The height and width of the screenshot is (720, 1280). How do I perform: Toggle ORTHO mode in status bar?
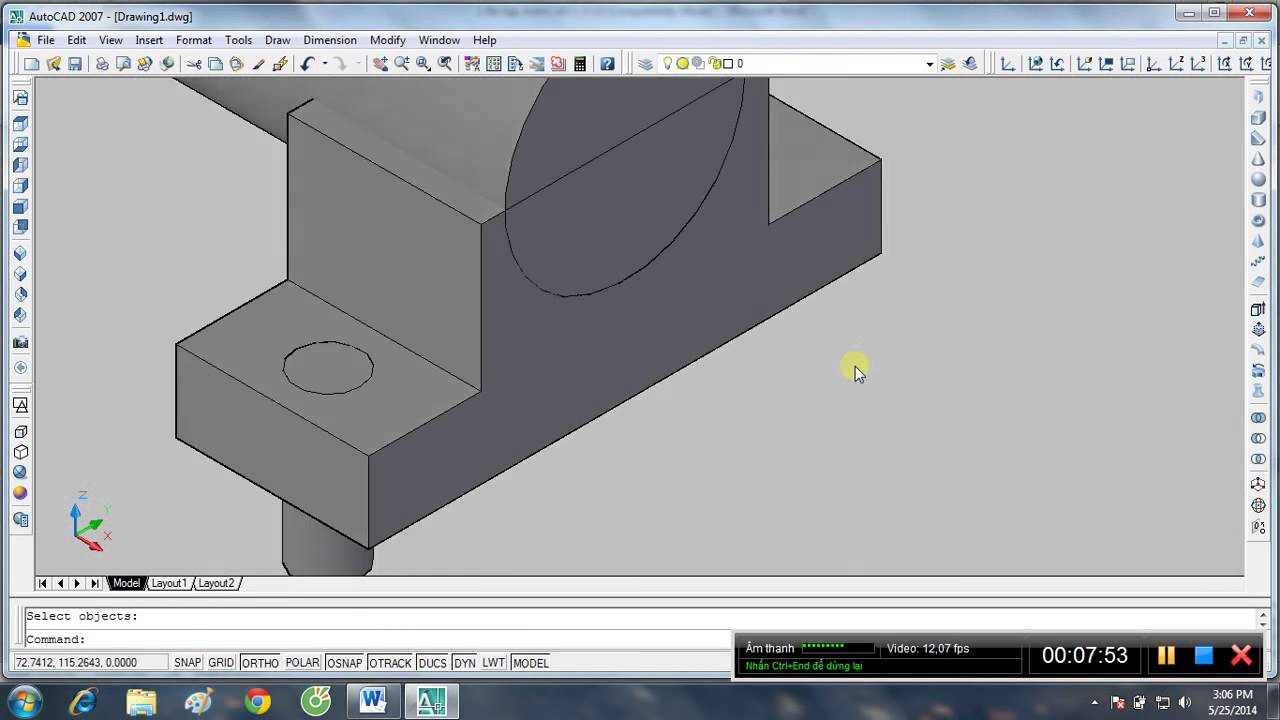point(260,663)
